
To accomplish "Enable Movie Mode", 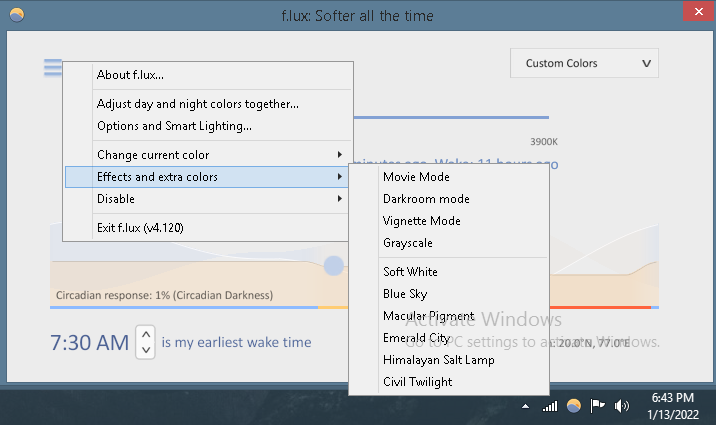I will point(449,177).
